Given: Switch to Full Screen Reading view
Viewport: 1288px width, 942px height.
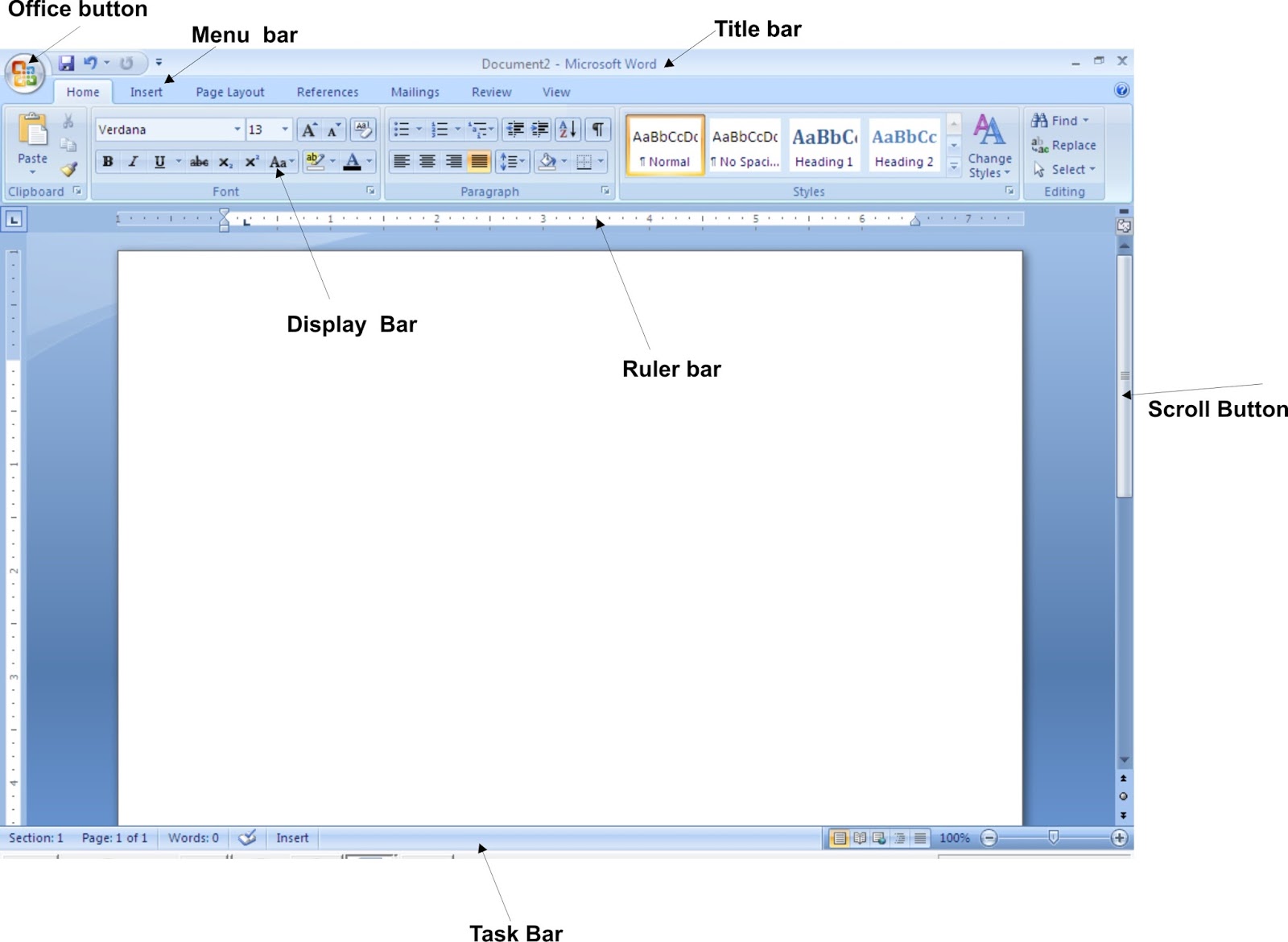Looking at the screenshot, I should 860,838.
